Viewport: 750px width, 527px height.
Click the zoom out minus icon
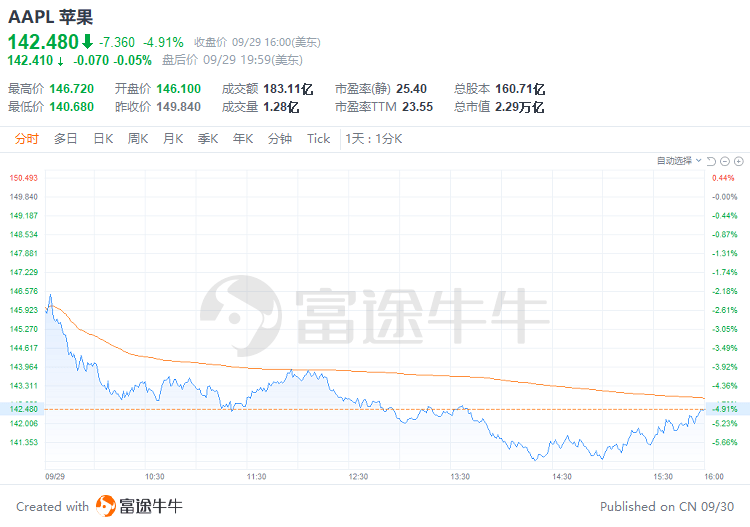coord(725,161)
